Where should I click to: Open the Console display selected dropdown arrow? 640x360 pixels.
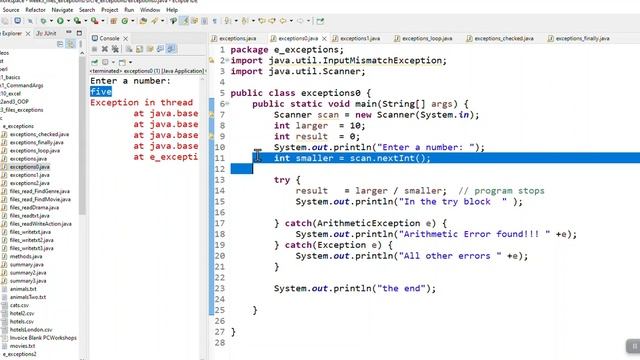[113, 62]
